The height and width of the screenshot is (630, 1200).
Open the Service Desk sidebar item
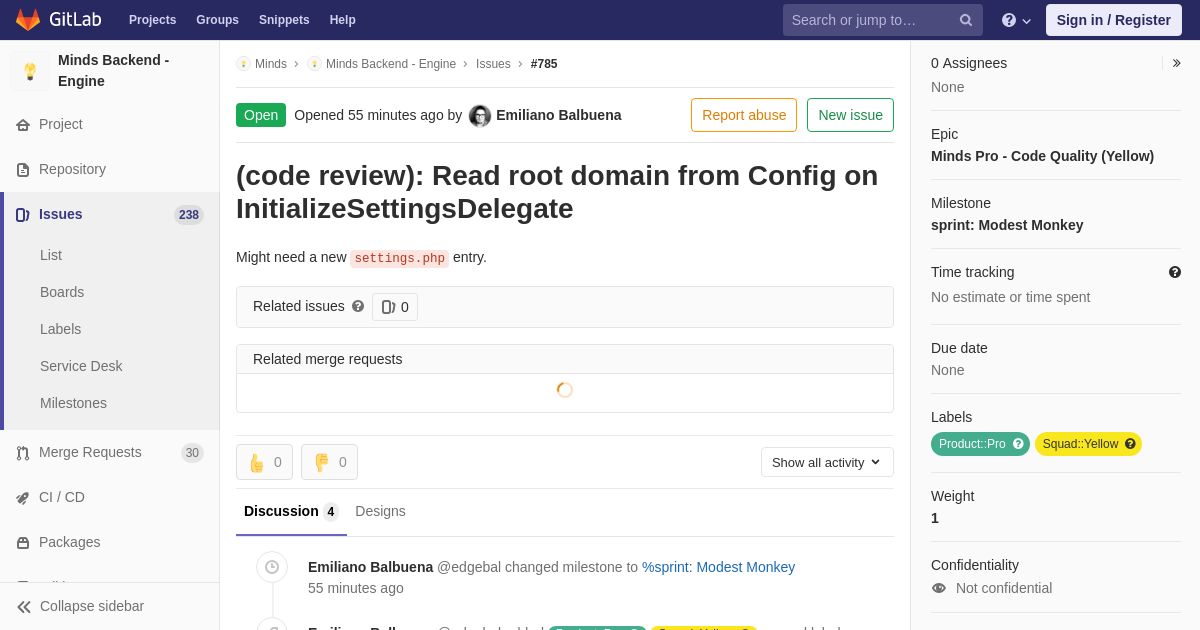click(81, 366)
